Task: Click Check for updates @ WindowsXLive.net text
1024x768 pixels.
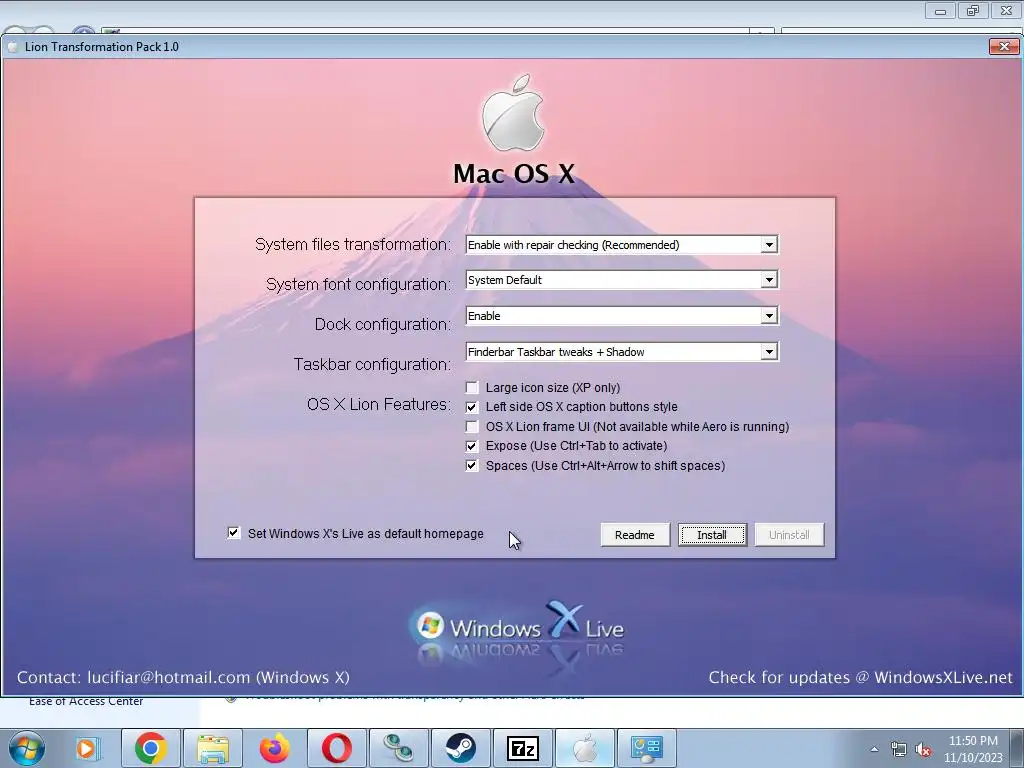Action: [860, 678]
